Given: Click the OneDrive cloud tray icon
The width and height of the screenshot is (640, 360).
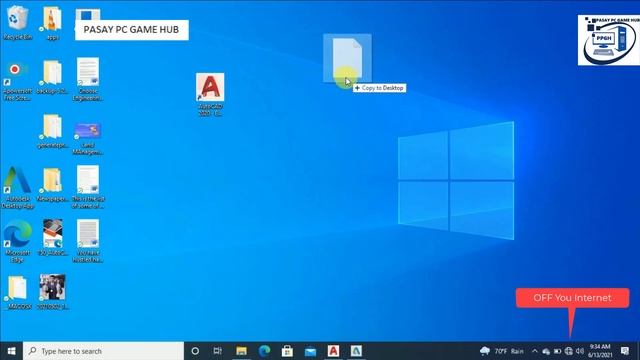Looking at the screenshot, I should tap(546, 351).
